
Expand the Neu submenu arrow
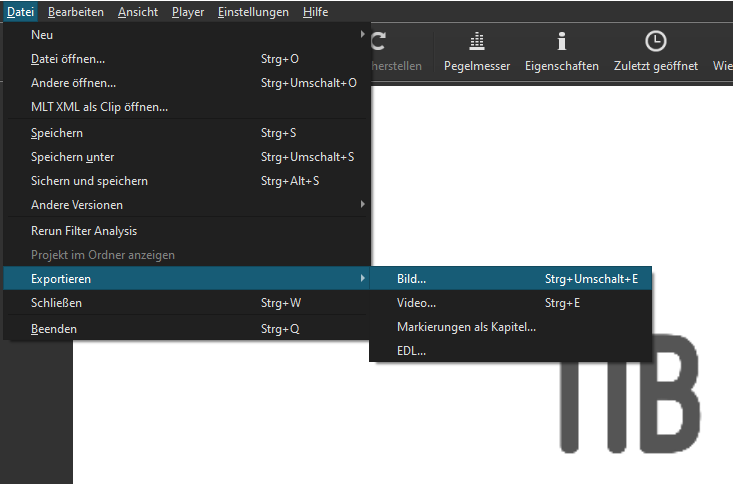pyautogui.click(x=362, y=35)
